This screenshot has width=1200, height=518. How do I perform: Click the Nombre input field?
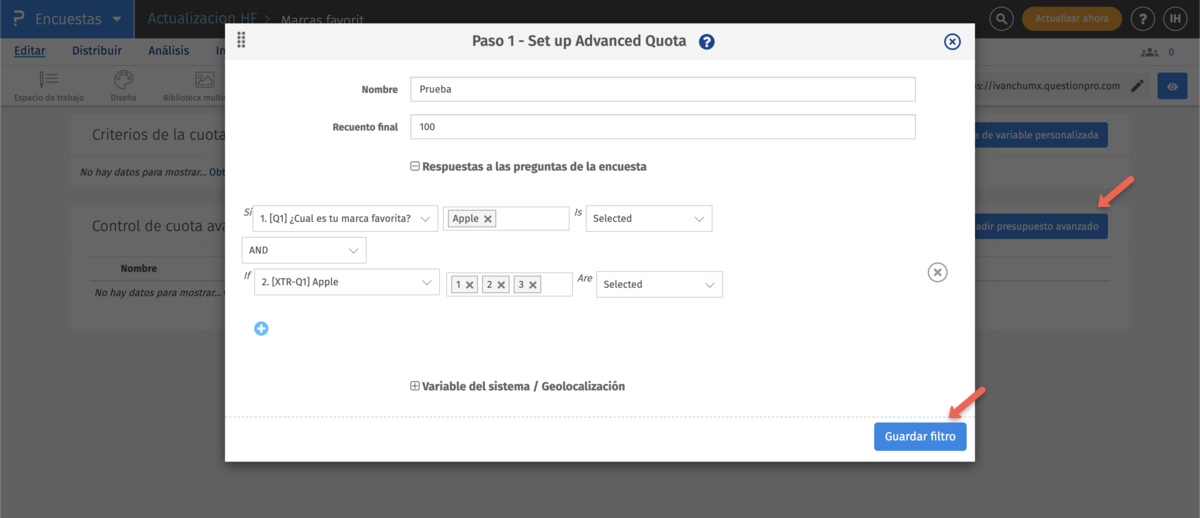pos(663,89)
